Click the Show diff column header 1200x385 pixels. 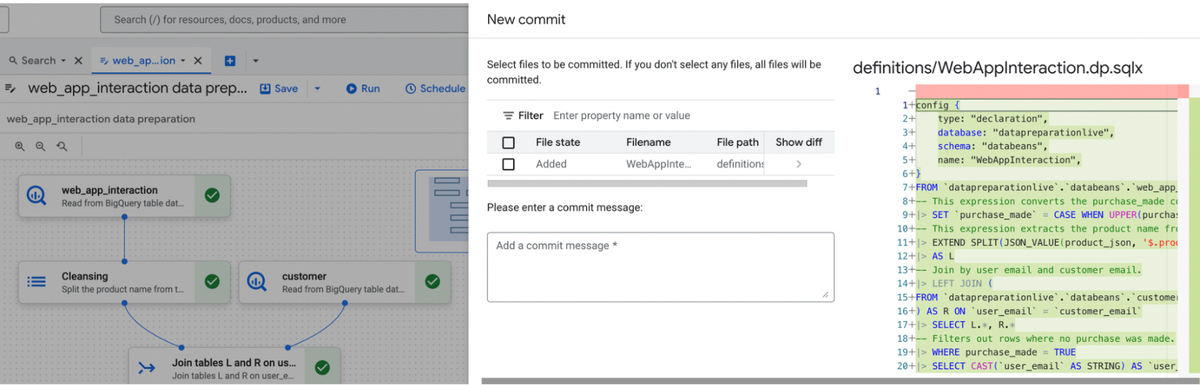coord(799,142)
